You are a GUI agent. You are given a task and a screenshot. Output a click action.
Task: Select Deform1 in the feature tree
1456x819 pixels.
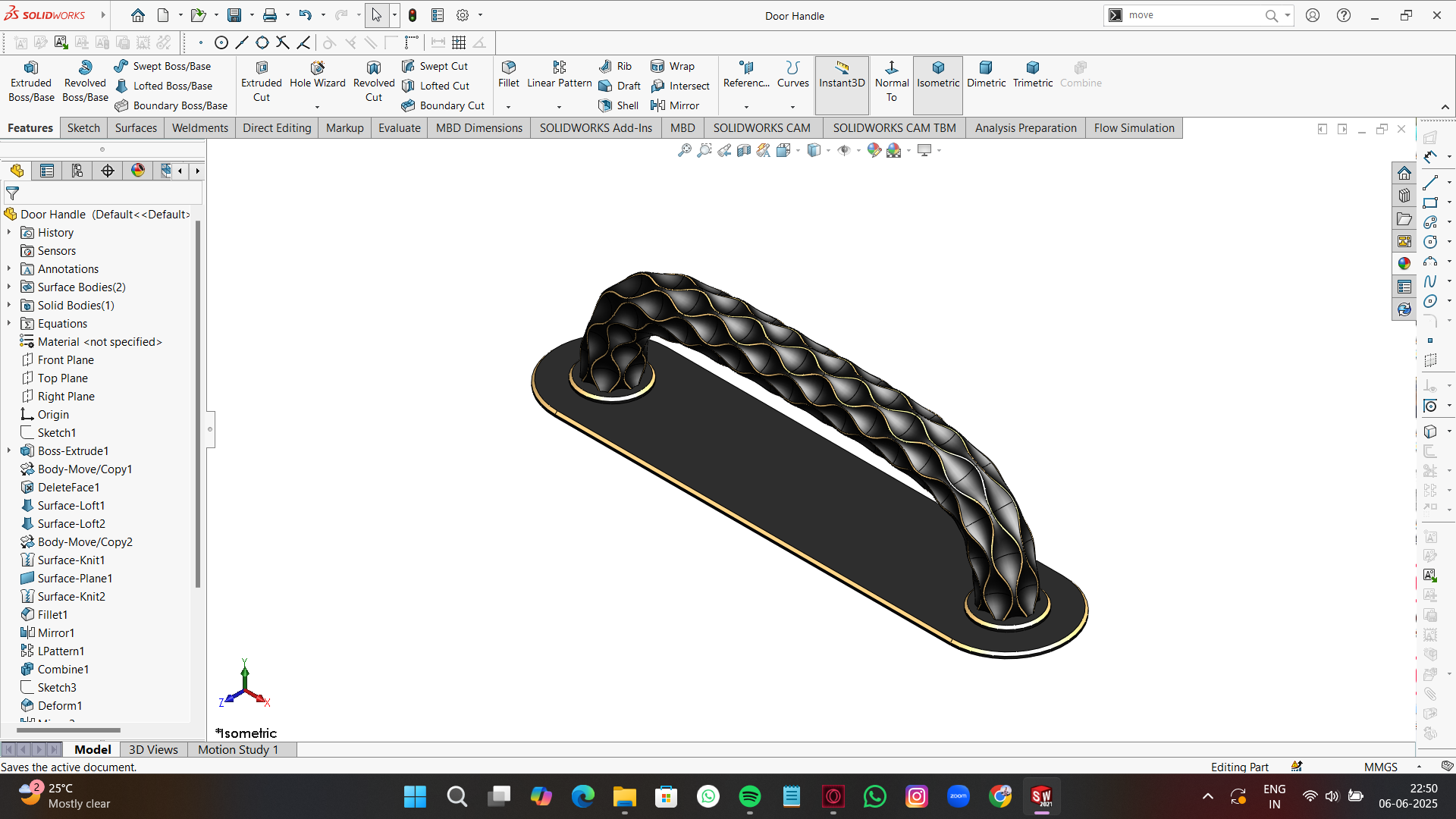[x=52, y=706]
